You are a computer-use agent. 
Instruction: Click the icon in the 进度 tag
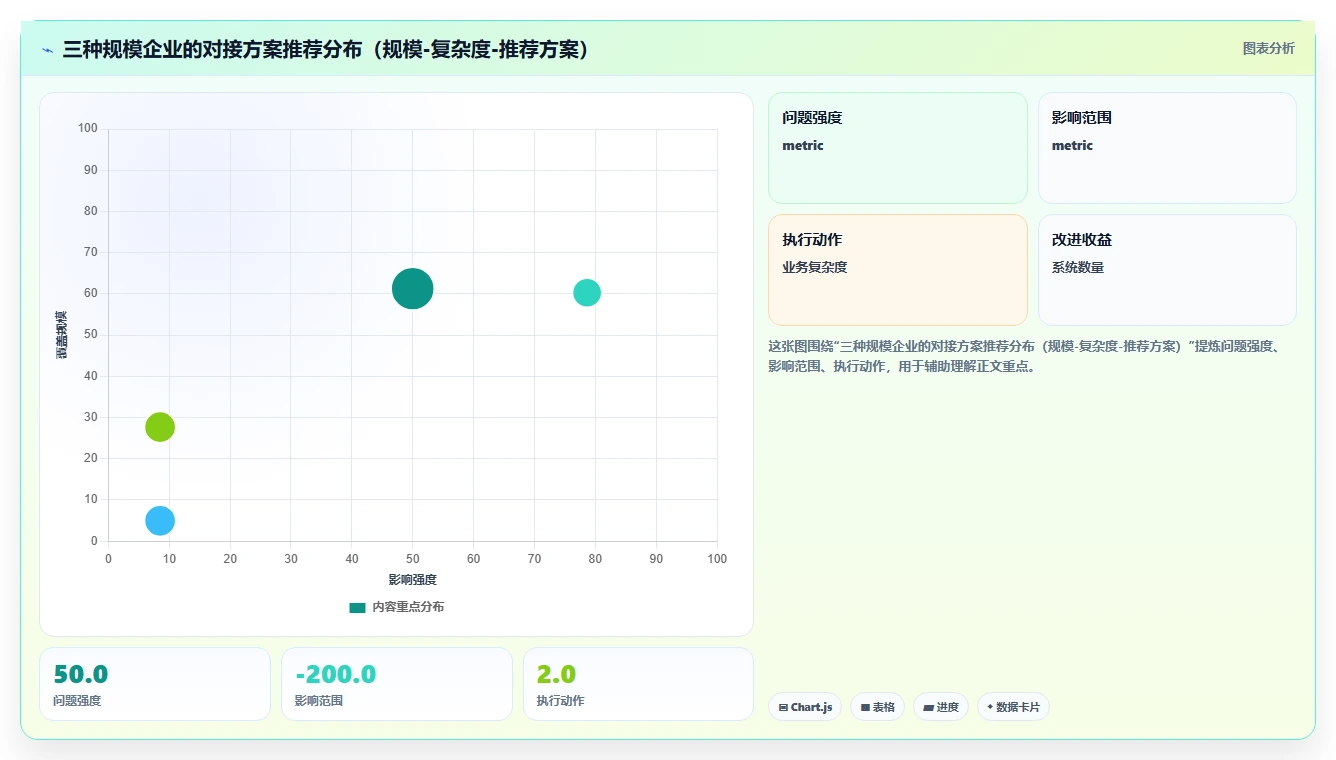928,707
